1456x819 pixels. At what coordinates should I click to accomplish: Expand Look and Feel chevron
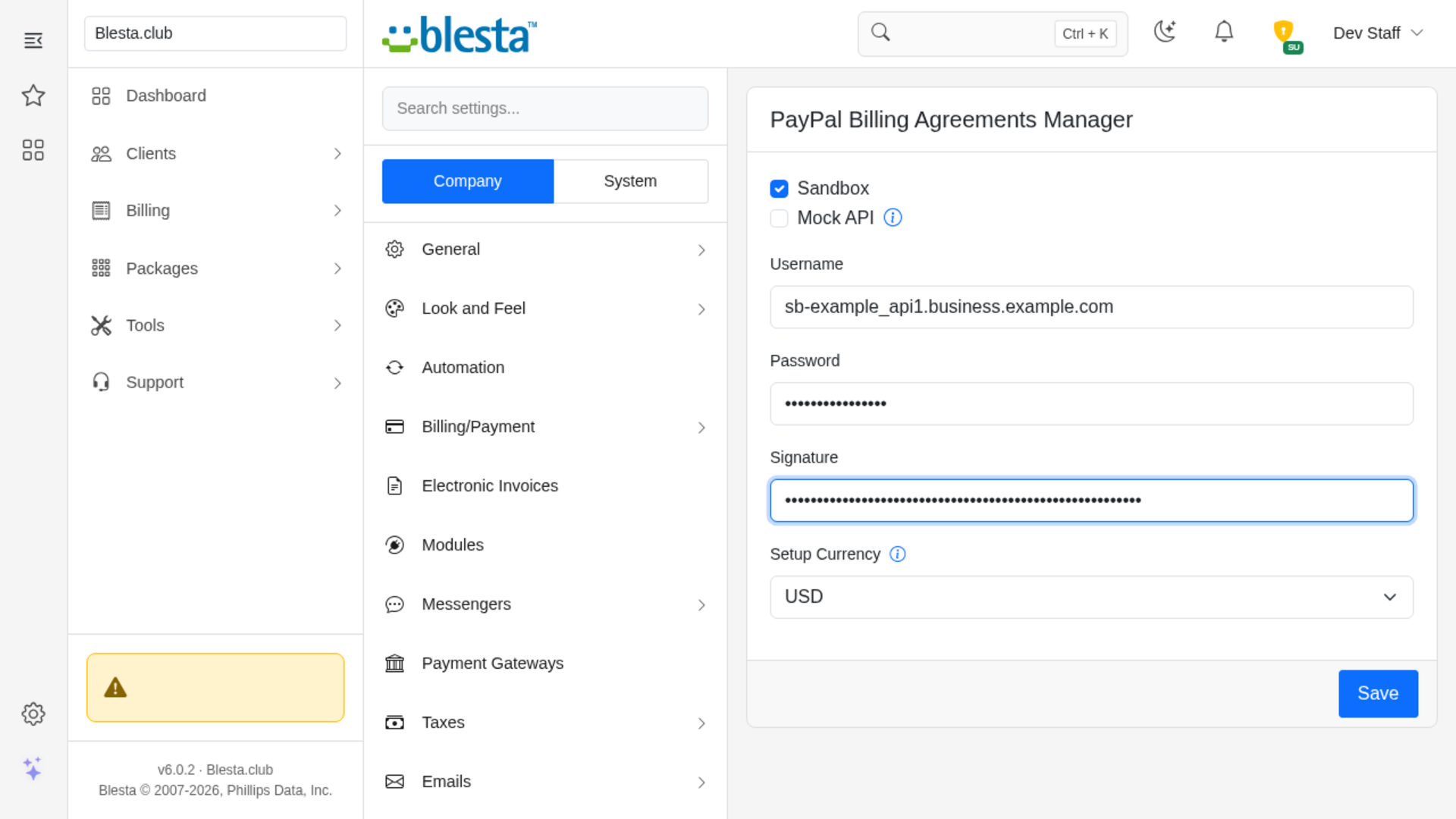click(x=702, y=309)
